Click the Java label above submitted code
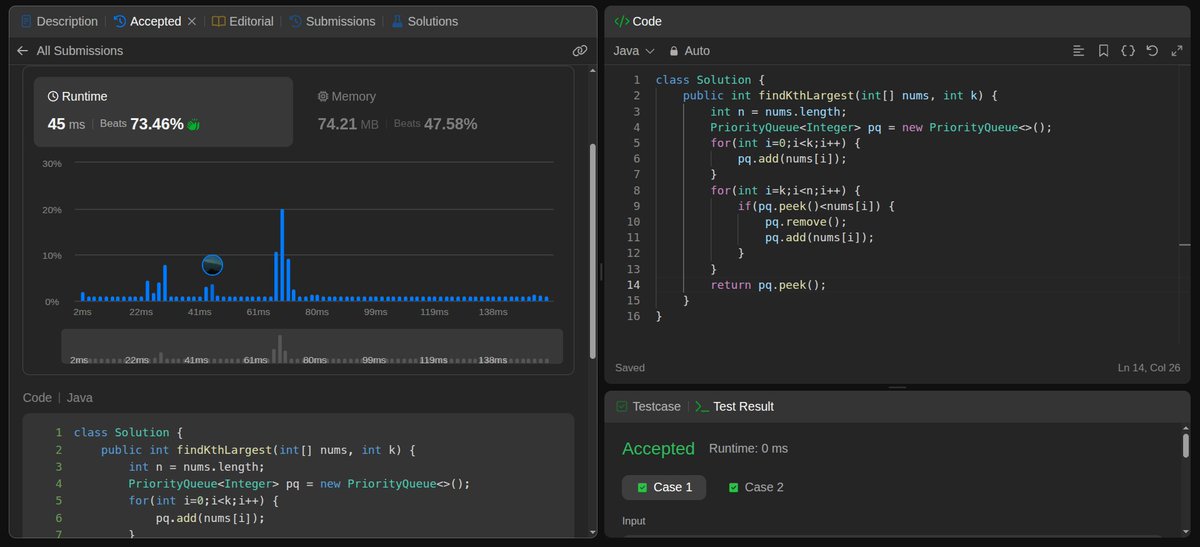 click(80, 397)
